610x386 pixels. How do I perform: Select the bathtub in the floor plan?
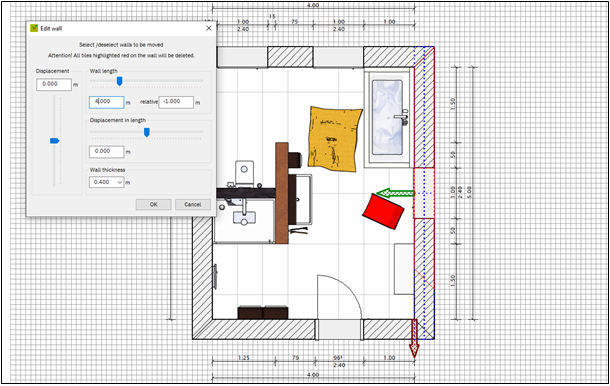pyautogui.click(x=387, y=118)
